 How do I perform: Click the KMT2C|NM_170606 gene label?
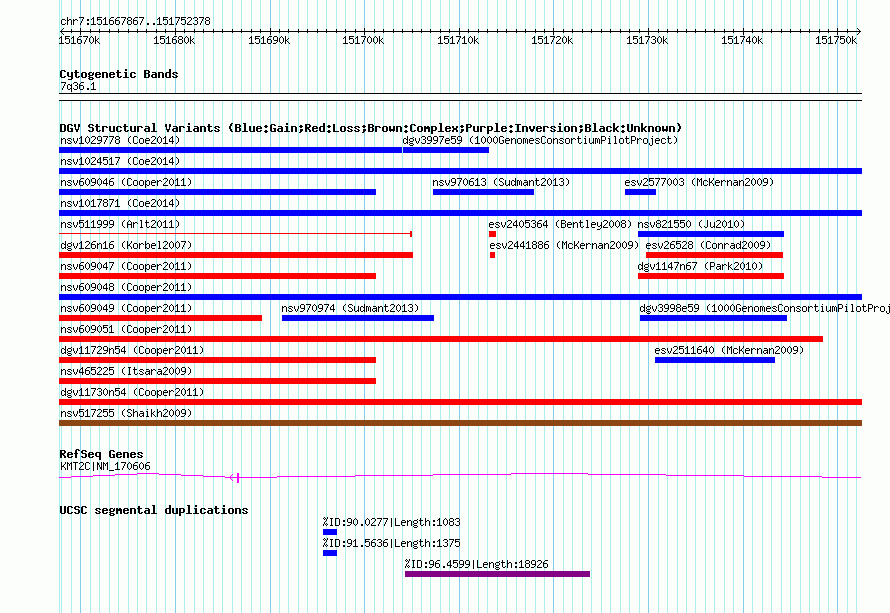(106, 467)
